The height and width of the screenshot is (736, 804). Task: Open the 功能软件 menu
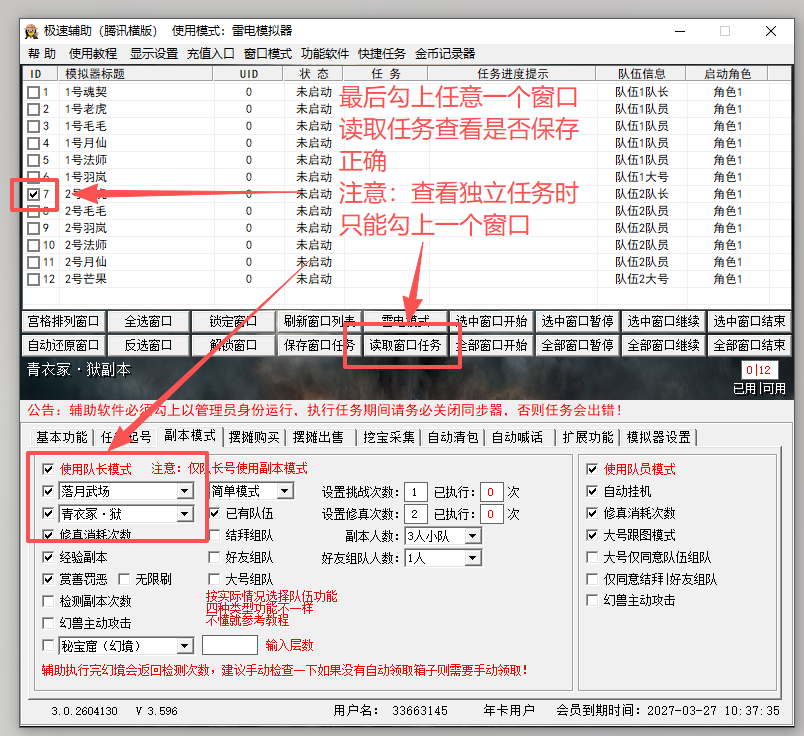click(x=325, y=54)
